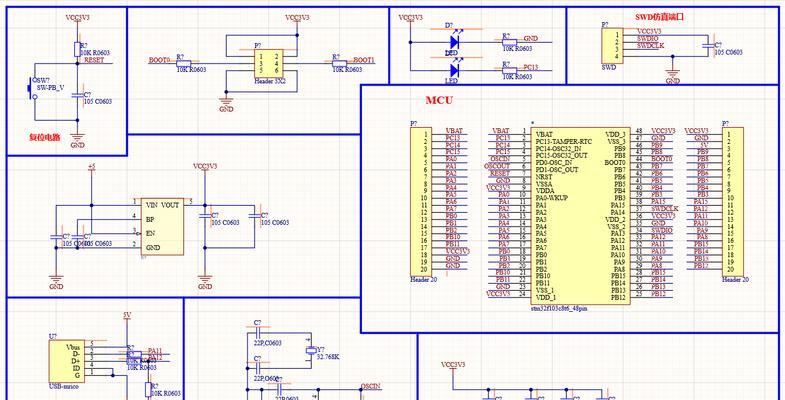Click Header 20 label under left connector
The width and height of the screenshot is (785, 400).
424,279
